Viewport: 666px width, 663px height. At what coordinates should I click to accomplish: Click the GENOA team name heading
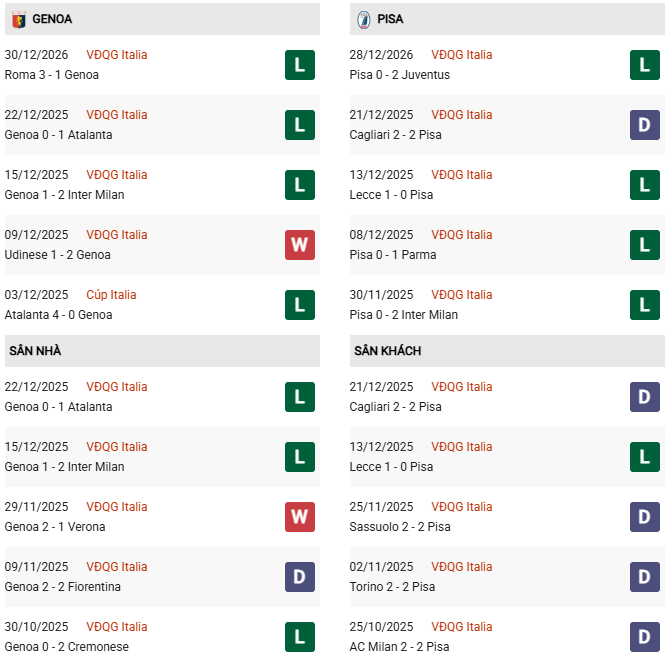click(52, 19)
